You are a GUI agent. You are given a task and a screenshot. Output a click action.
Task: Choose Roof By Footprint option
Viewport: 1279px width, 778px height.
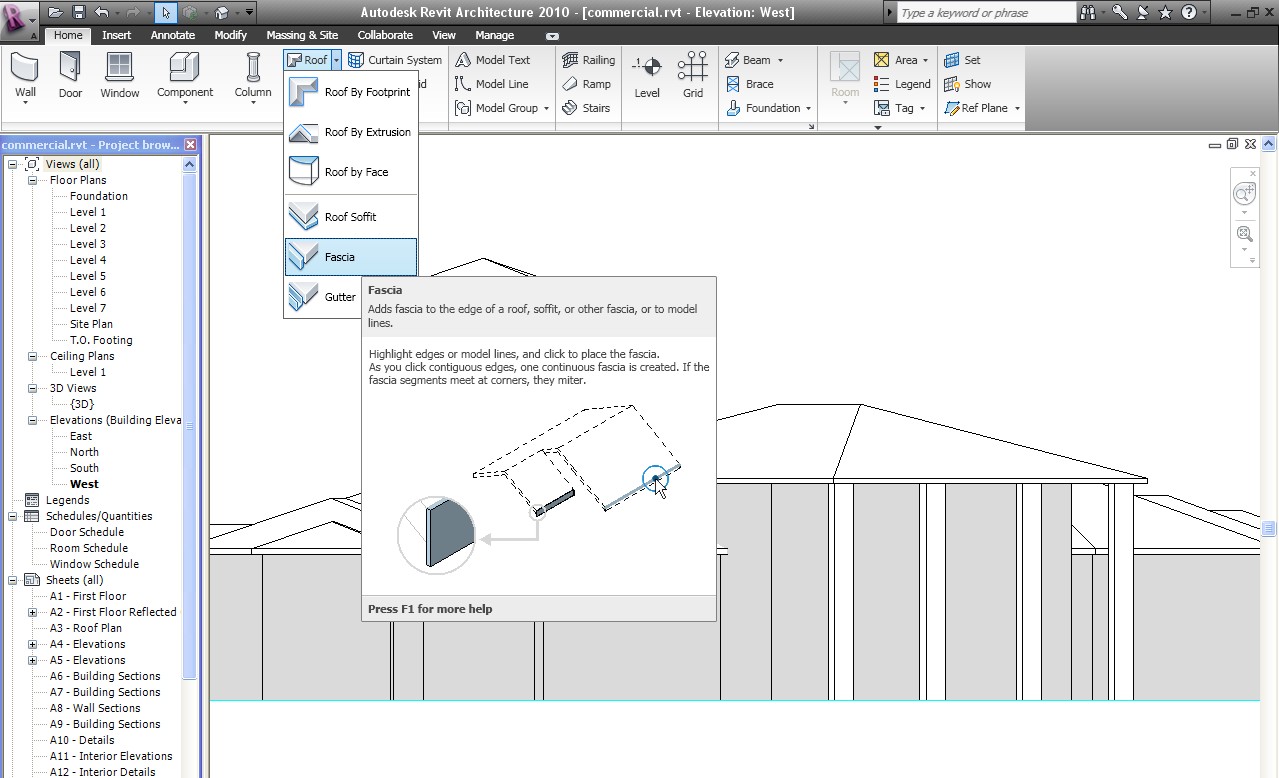(350, 92)
